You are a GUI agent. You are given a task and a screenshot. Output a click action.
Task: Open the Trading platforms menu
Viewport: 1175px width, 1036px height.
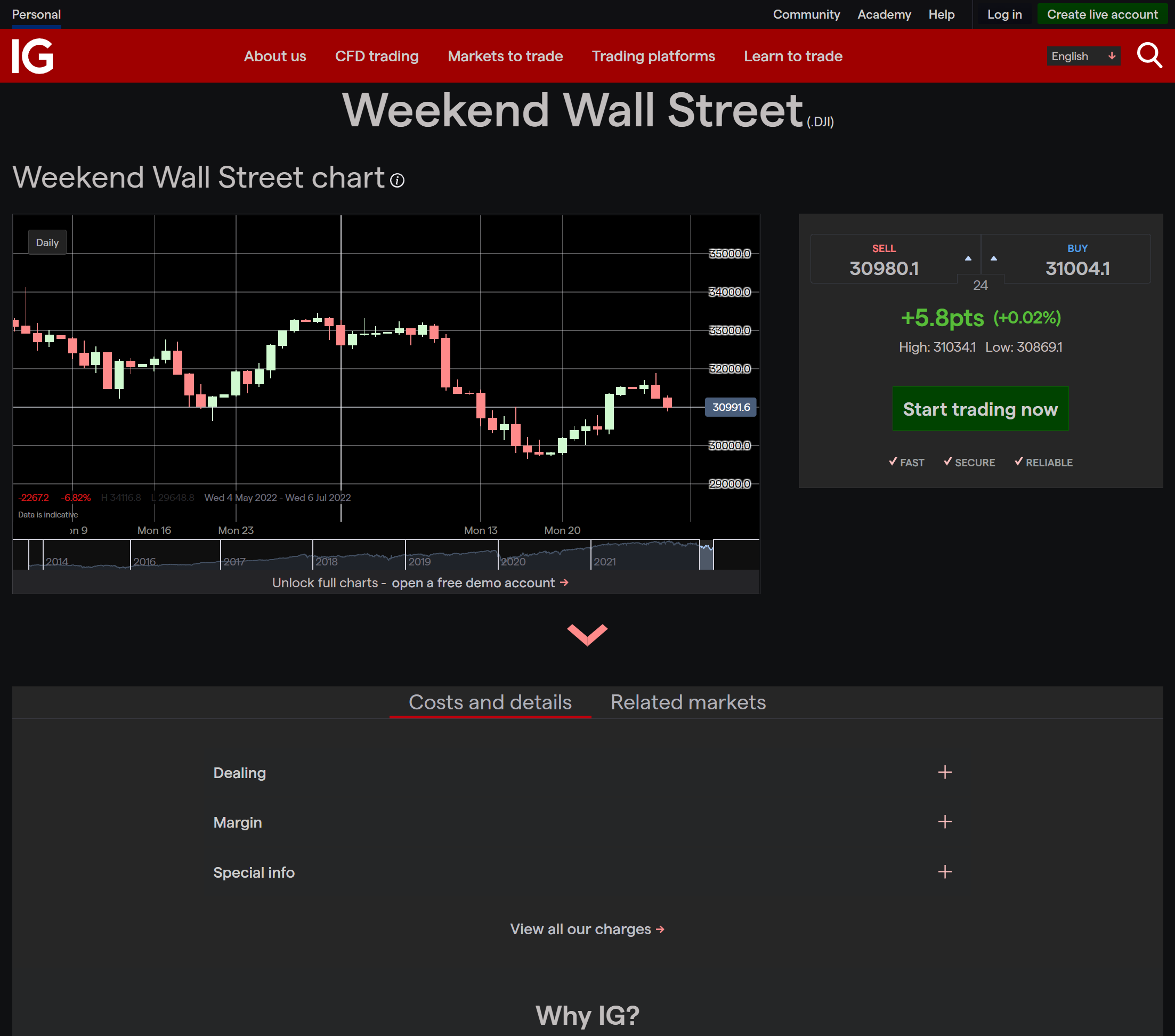point(653,56)
